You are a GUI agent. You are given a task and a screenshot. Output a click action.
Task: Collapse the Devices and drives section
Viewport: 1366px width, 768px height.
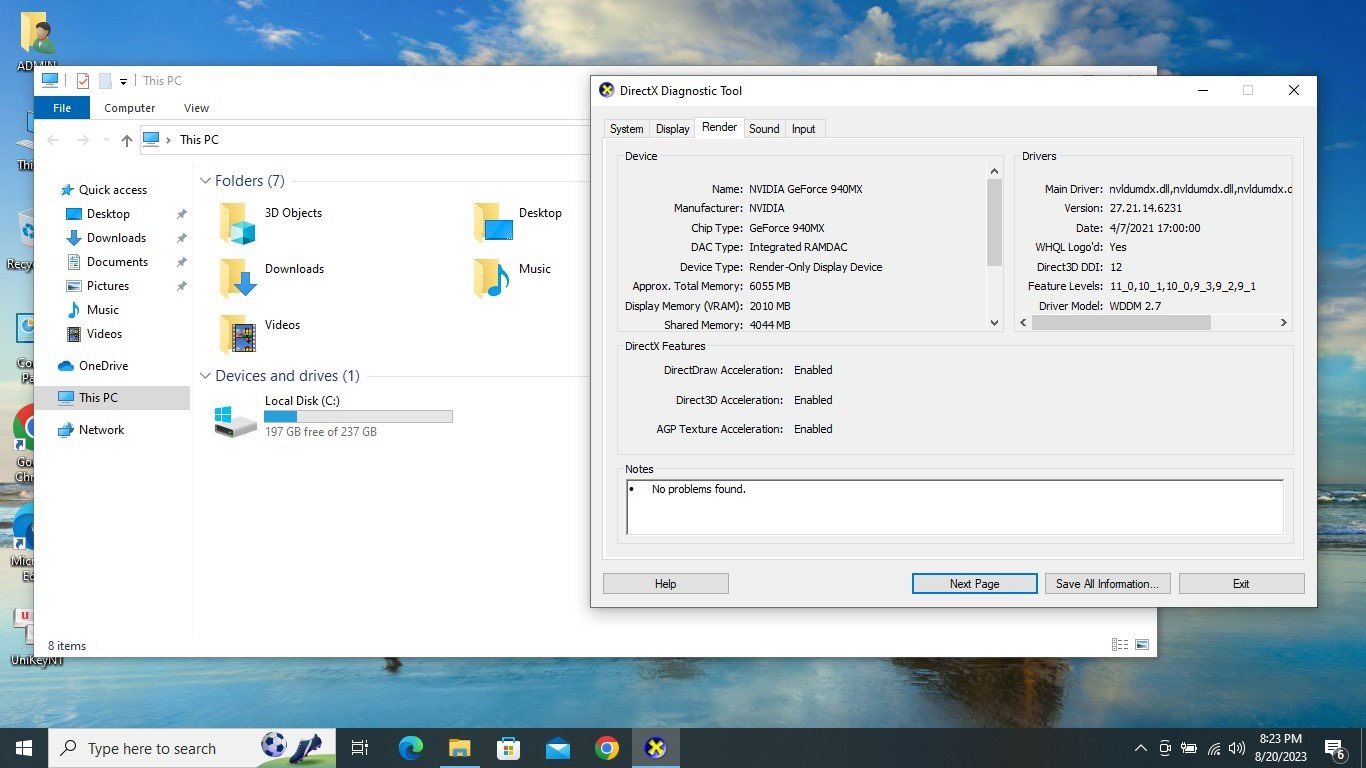pos(205,376)
